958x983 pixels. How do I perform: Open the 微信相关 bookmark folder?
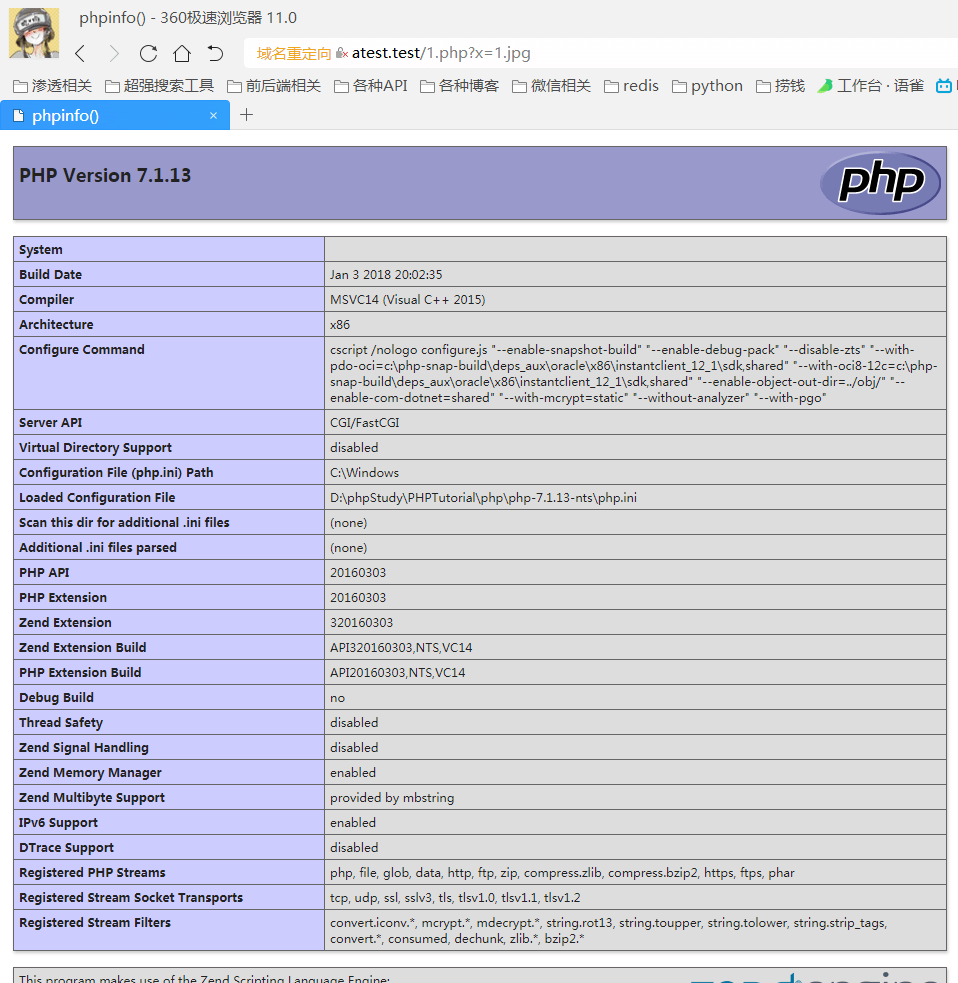(x=552, y=86)
